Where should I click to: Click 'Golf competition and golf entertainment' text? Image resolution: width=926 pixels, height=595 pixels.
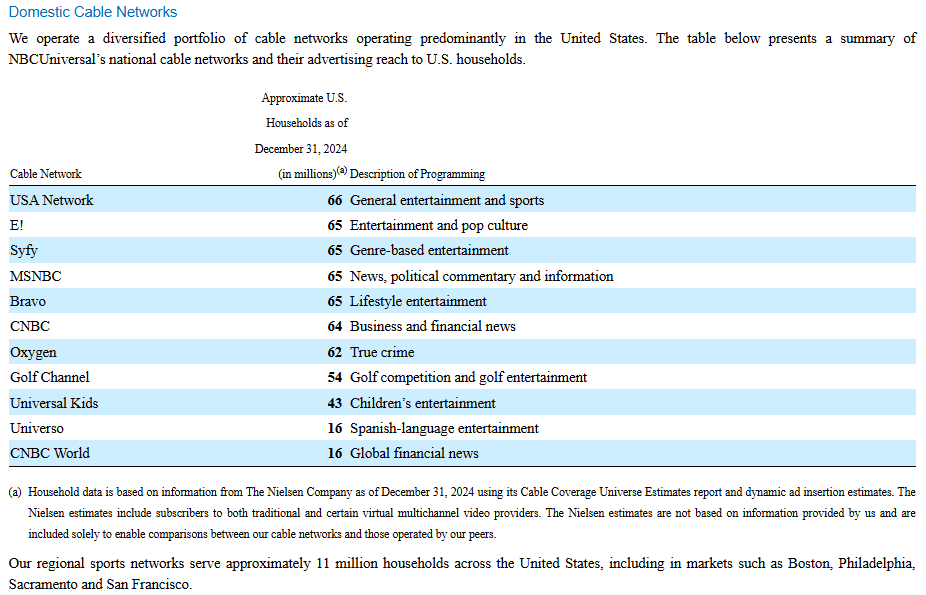(468, 377)
